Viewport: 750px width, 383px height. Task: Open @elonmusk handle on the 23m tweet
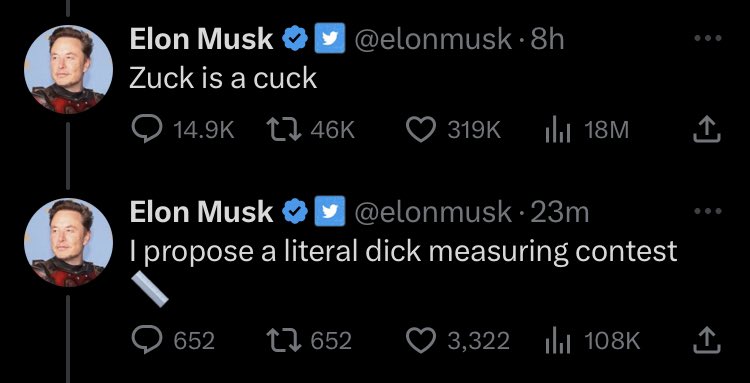[432, 212]
